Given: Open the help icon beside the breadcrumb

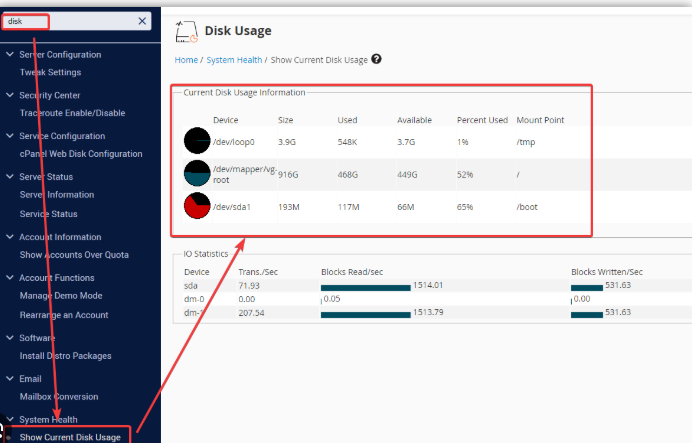Looking at the screenshot, I should click(376, 59).
